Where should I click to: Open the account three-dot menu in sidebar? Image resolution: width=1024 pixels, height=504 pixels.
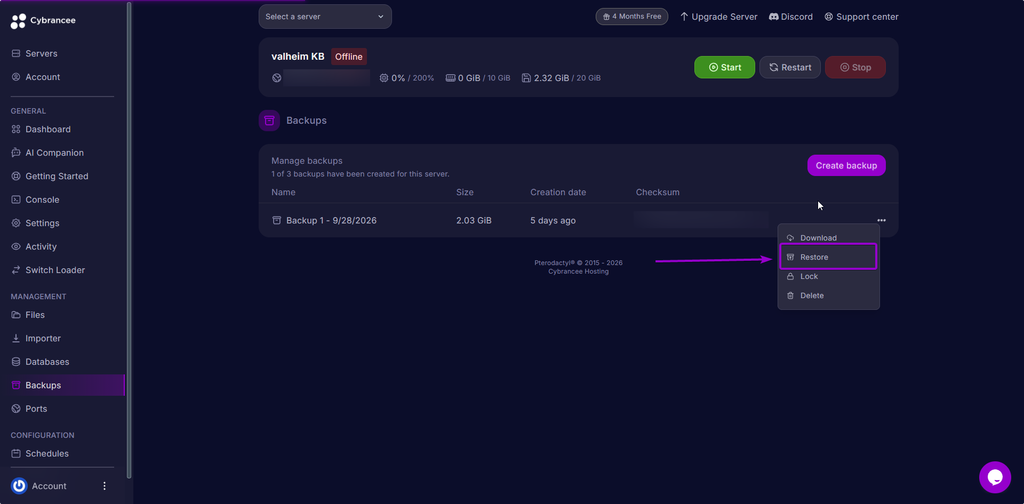(x=104, y=486)
